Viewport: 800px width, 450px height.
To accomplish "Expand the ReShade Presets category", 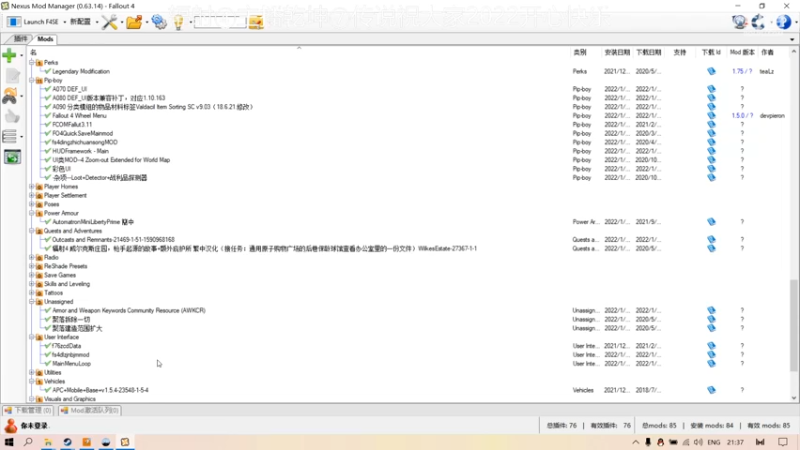I will point(32,266).
